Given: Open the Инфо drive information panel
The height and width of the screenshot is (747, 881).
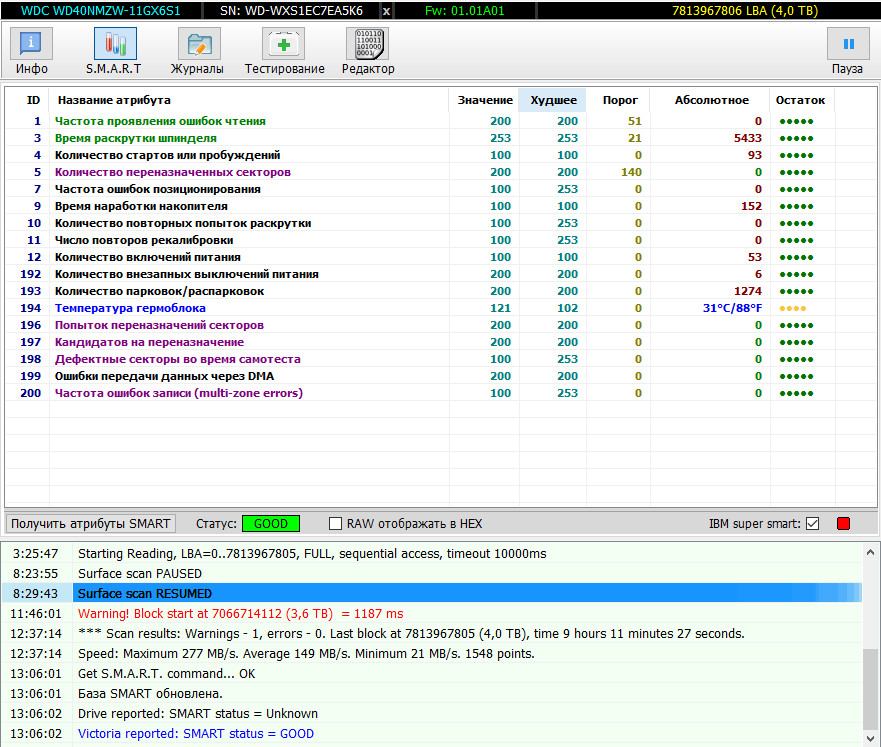Looking at the screenshot, I should (32, 51).
